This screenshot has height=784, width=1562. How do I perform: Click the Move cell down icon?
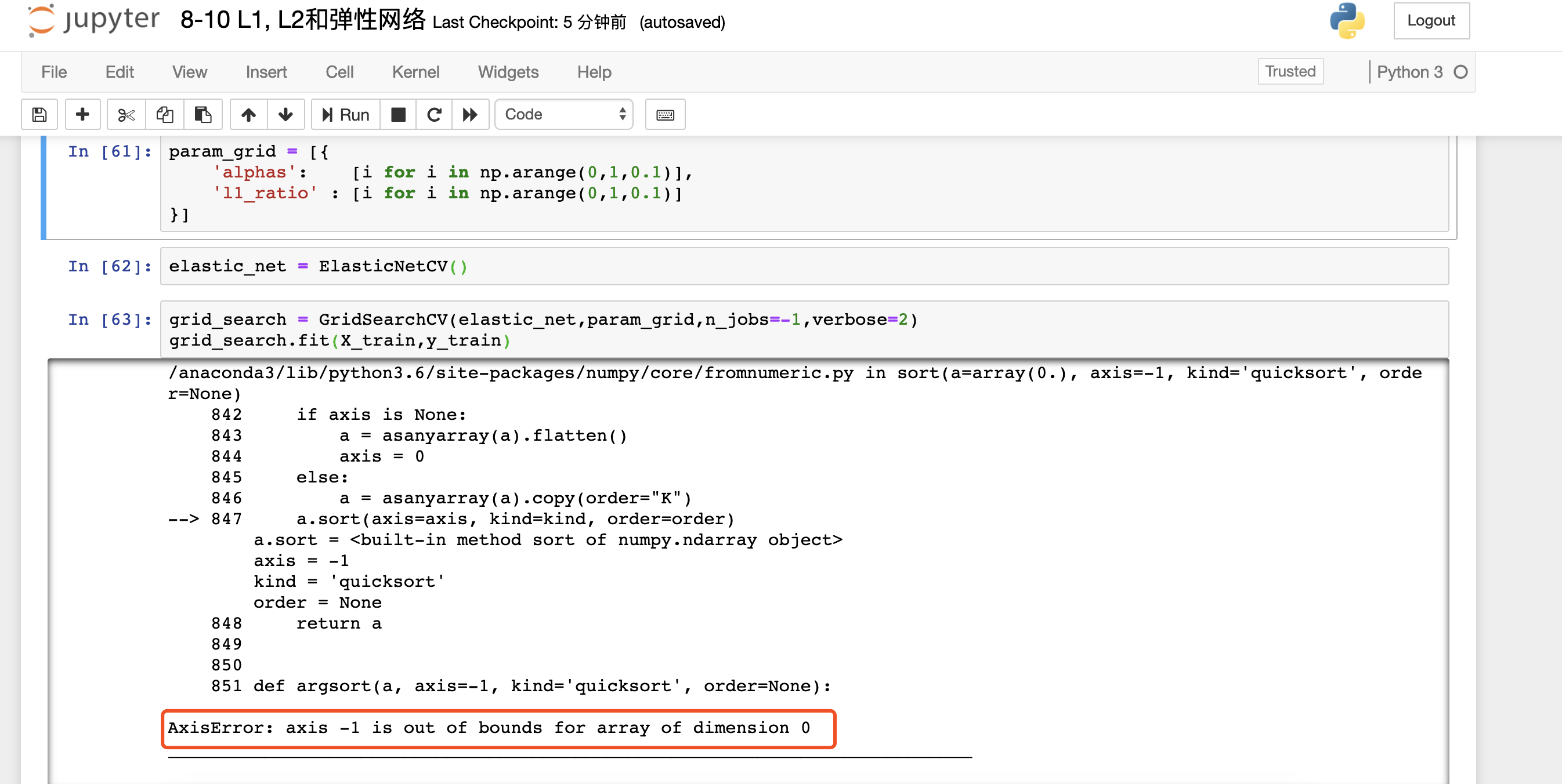[x=283, y=113]
